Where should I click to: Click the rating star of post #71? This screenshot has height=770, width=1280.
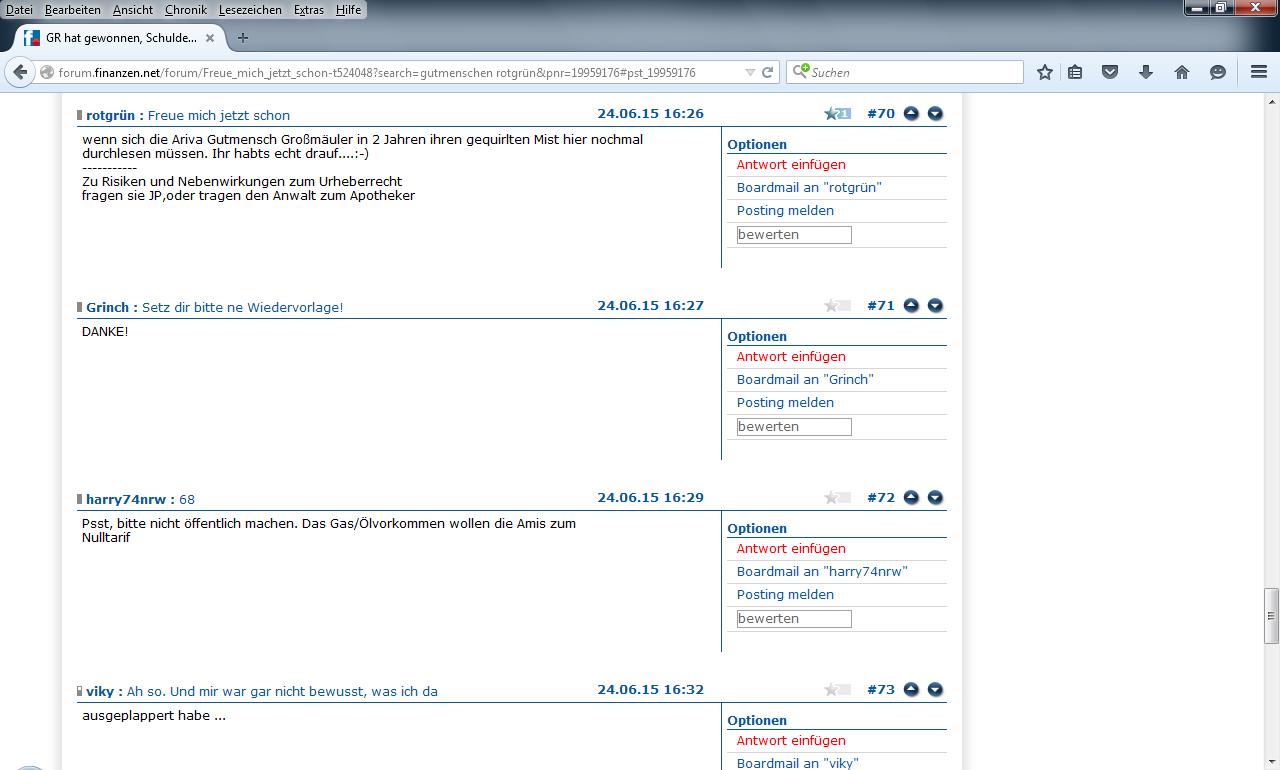[837, 306]
